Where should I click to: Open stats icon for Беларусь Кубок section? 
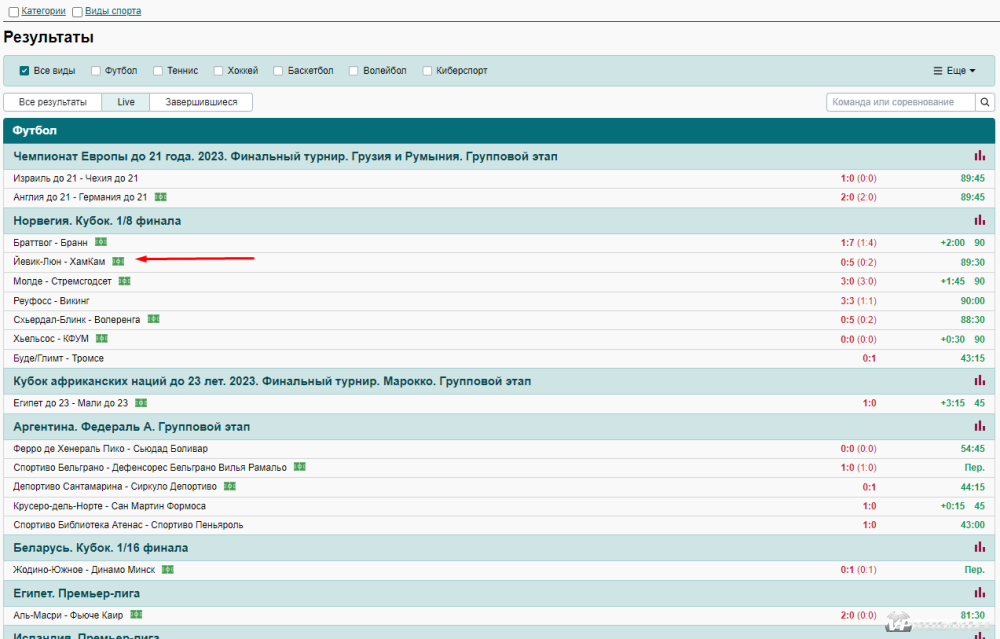pos(979,548)
